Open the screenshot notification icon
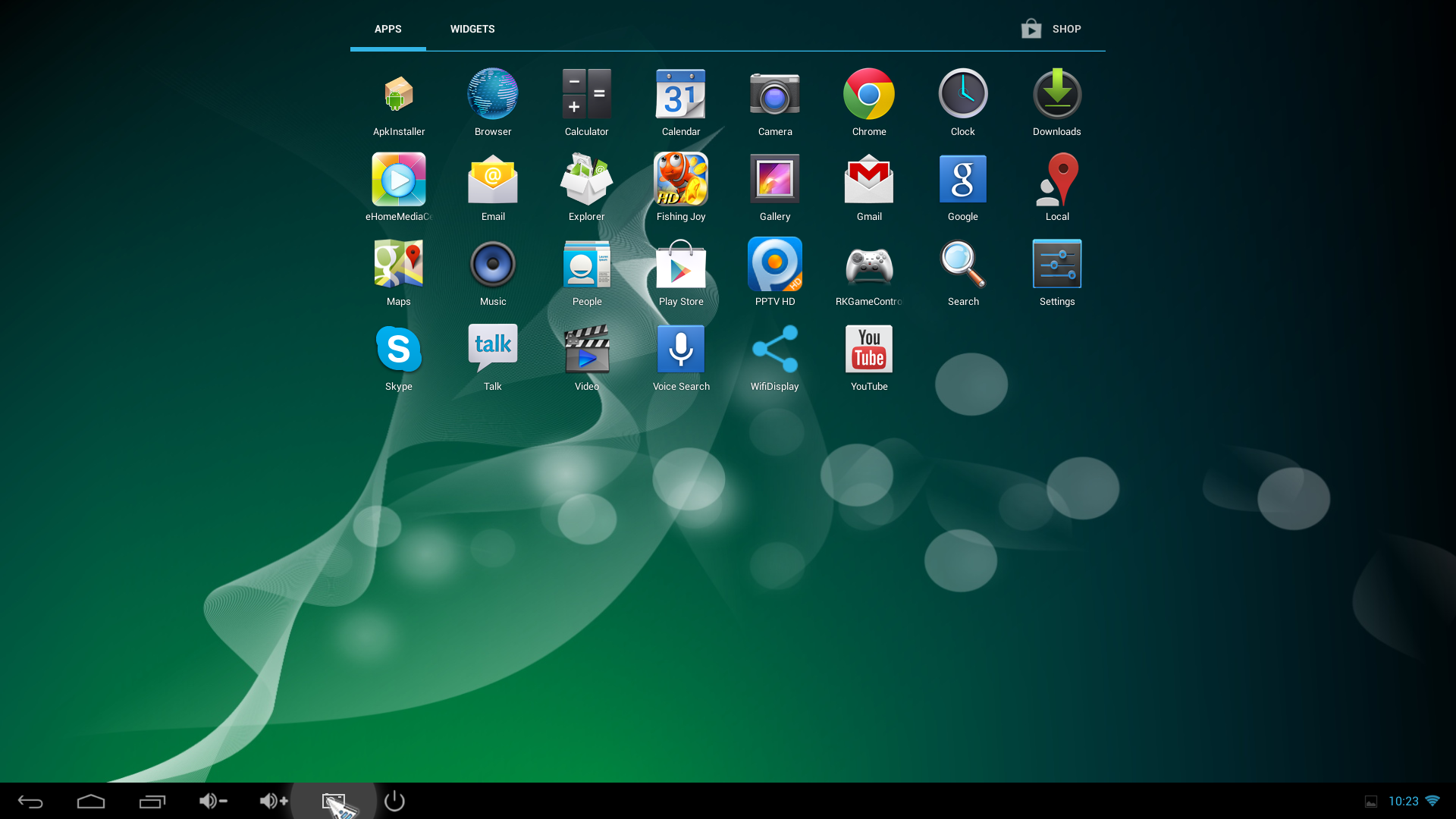1456x819 pixels. pyautogui.click(x=1371, y=802)
